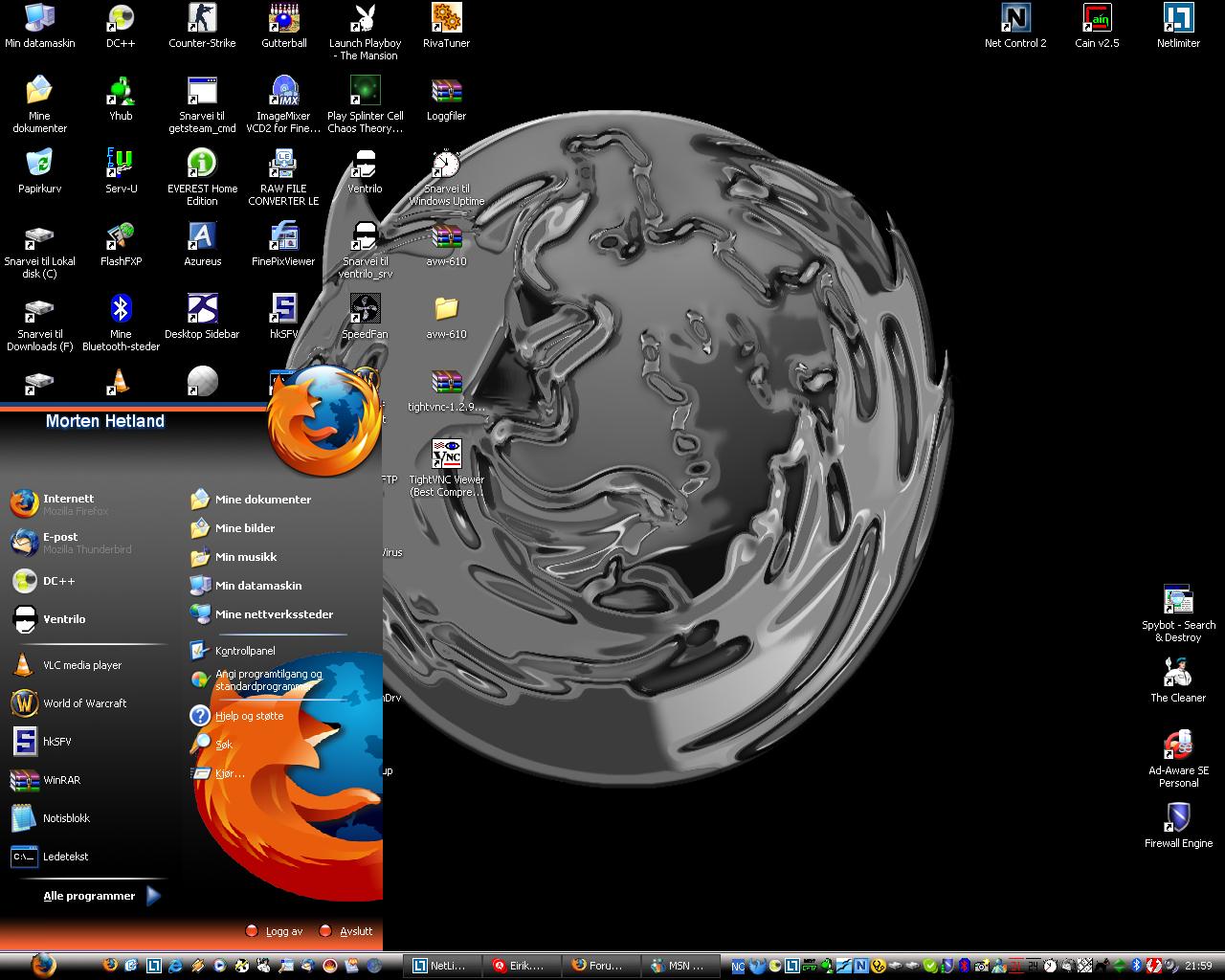Image resolution: width=1225 pixels, height=980 pixels.
Task: Open Snarvei til Windows Uptime shortcut
Action: (x=446, y=177)
